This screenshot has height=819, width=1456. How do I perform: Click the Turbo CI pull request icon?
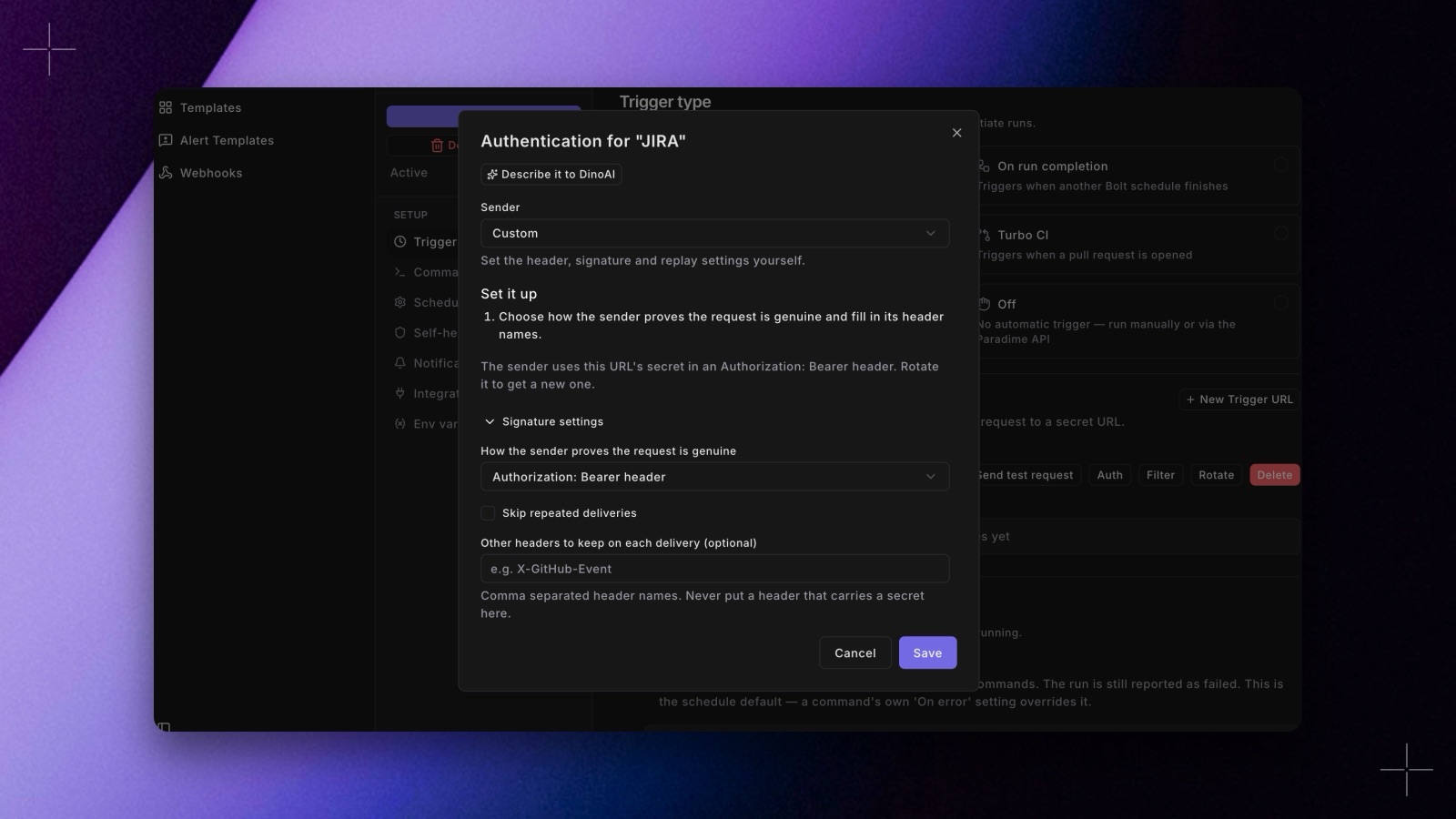click(x=984, y=235)
